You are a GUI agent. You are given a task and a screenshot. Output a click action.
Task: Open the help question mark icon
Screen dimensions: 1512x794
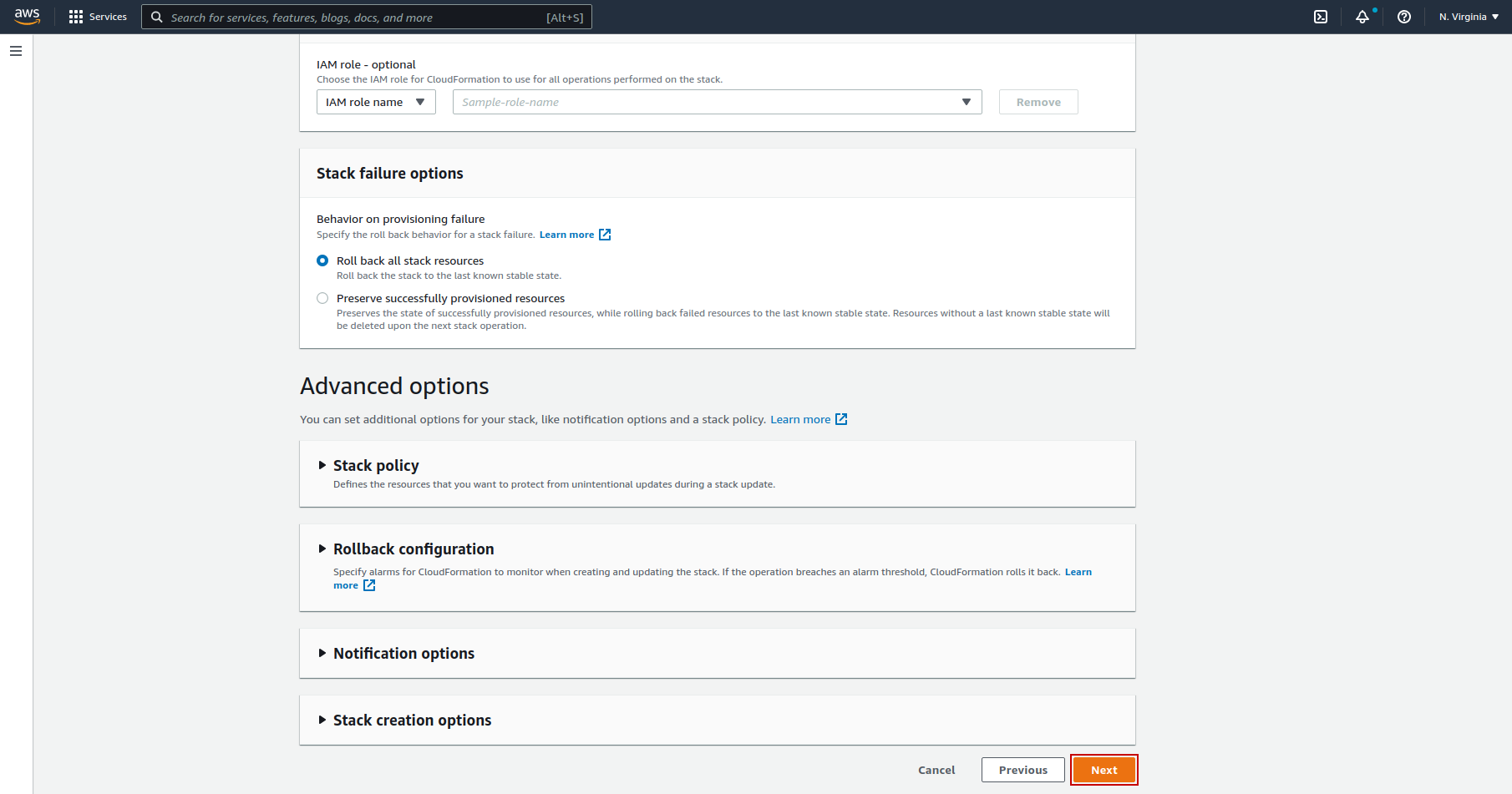(x=1404, y=17)
